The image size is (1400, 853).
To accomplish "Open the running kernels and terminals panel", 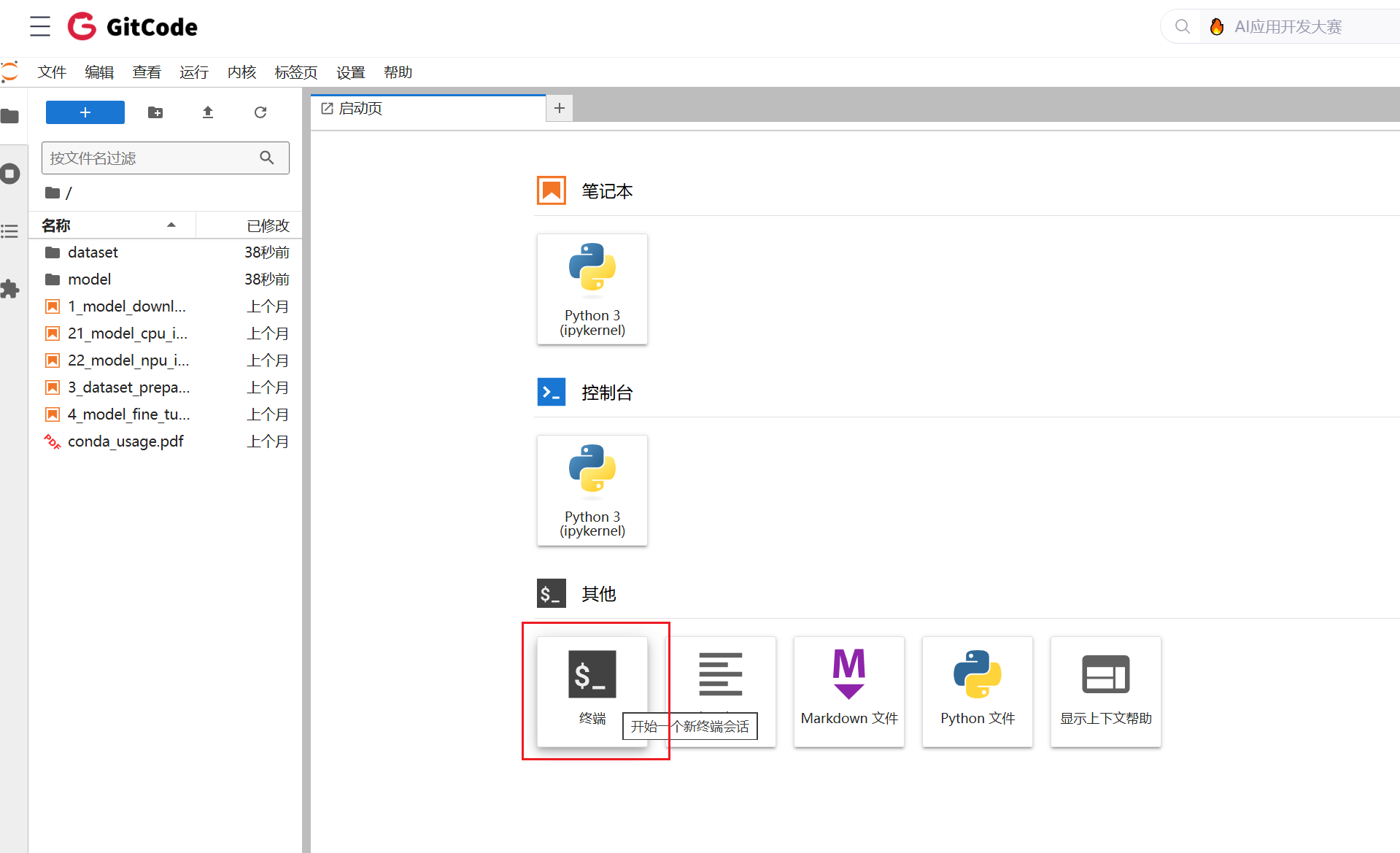I will point(10,174).
